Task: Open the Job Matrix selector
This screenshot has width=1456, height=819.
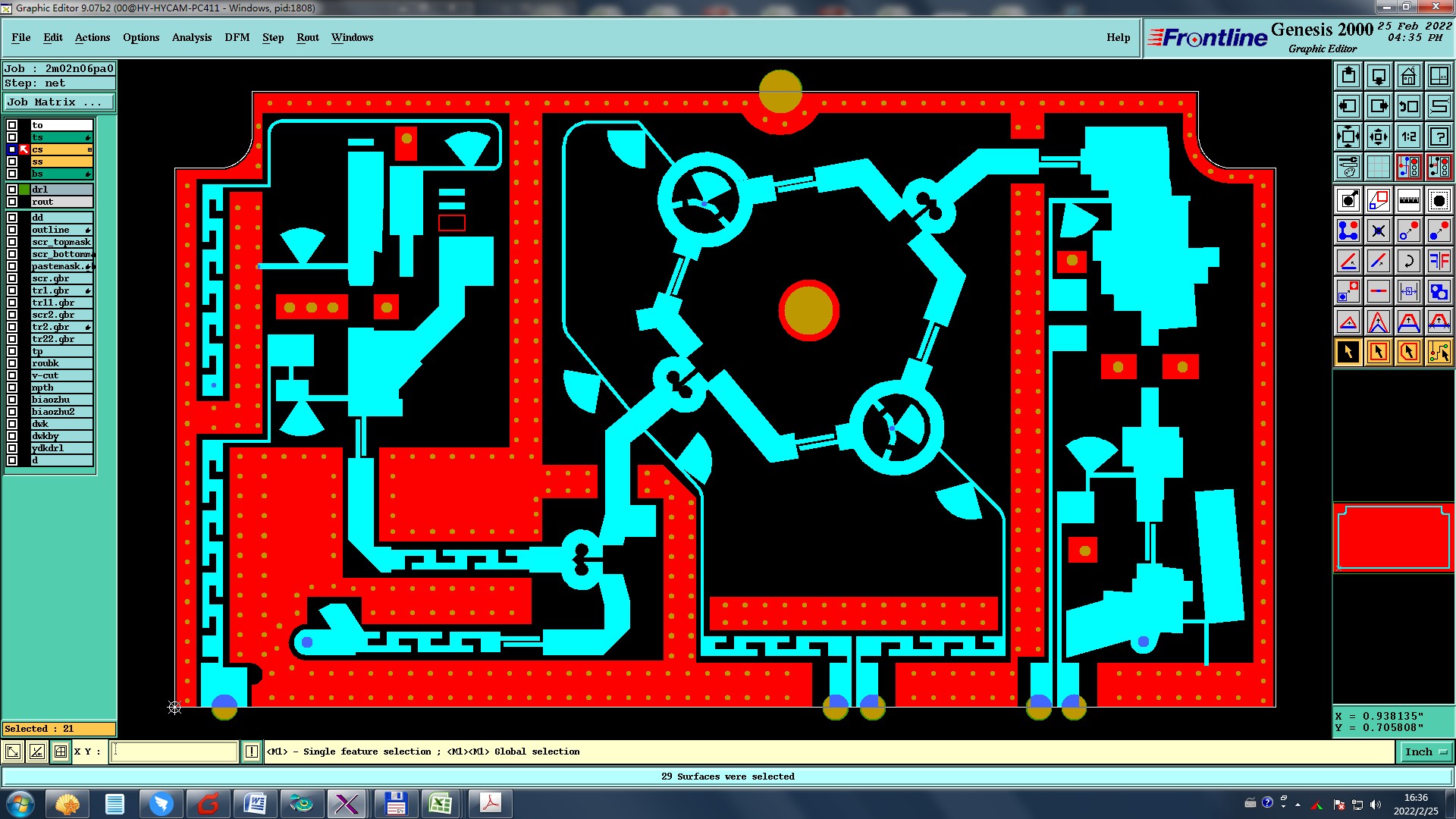Action: pyautogui.click(x=59, y=102)
